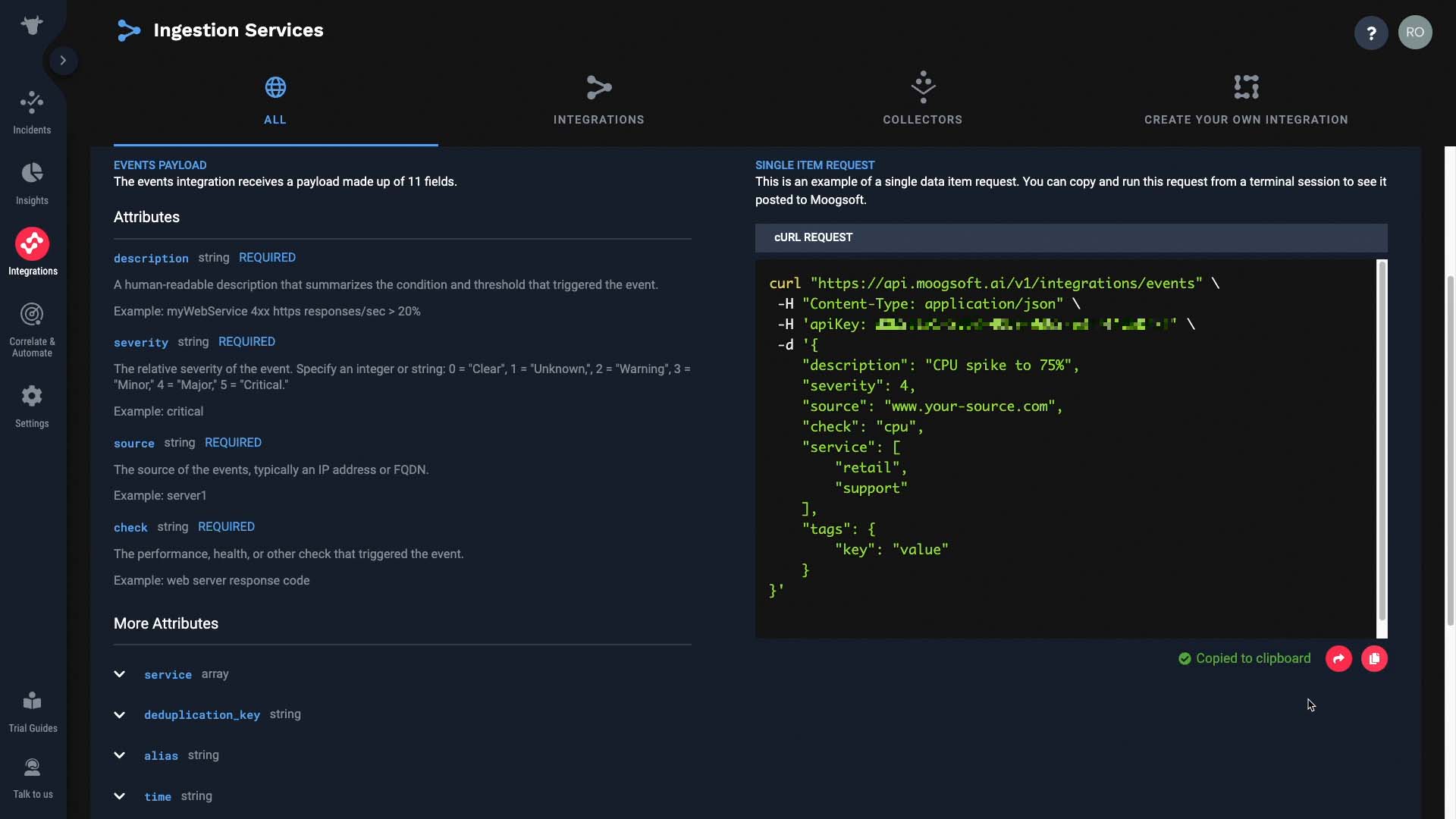Click the cURL code block scrollbar
Image resolution: width=1456 pixels, height=819 pixels.
pyautogui.click(x=1382, y=440)
